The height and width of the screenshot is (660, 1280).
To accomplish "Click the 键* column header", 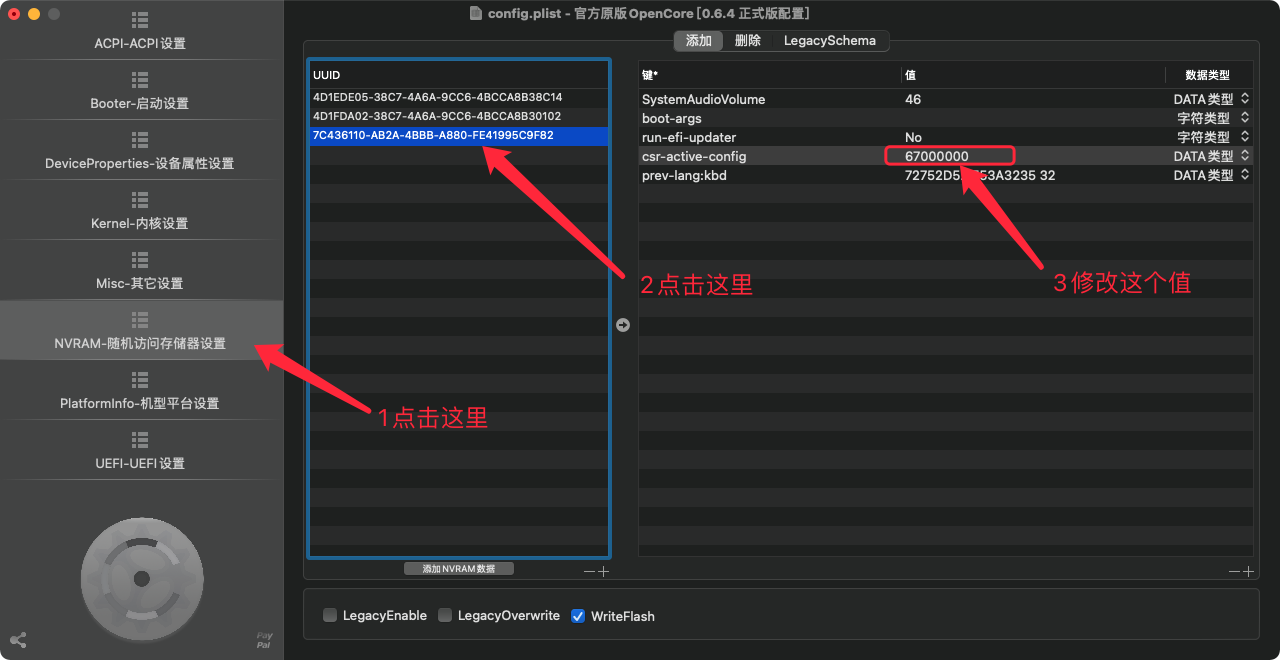I will pos(770,75).
